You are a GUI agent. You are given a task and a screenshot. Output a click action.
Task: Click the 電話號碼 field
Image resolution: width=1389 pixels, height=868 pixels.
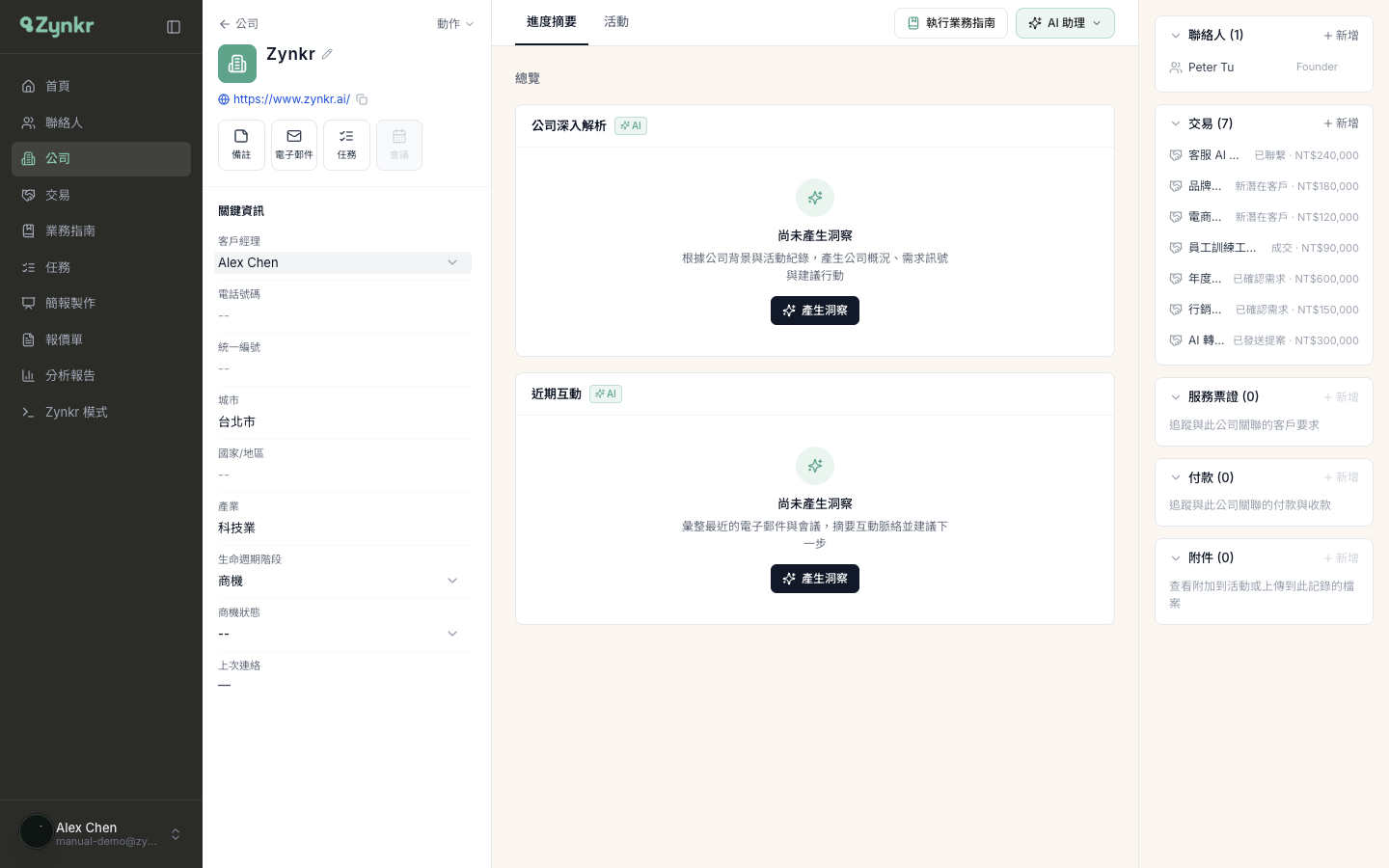pyautogui.click(x=342, y=315)
